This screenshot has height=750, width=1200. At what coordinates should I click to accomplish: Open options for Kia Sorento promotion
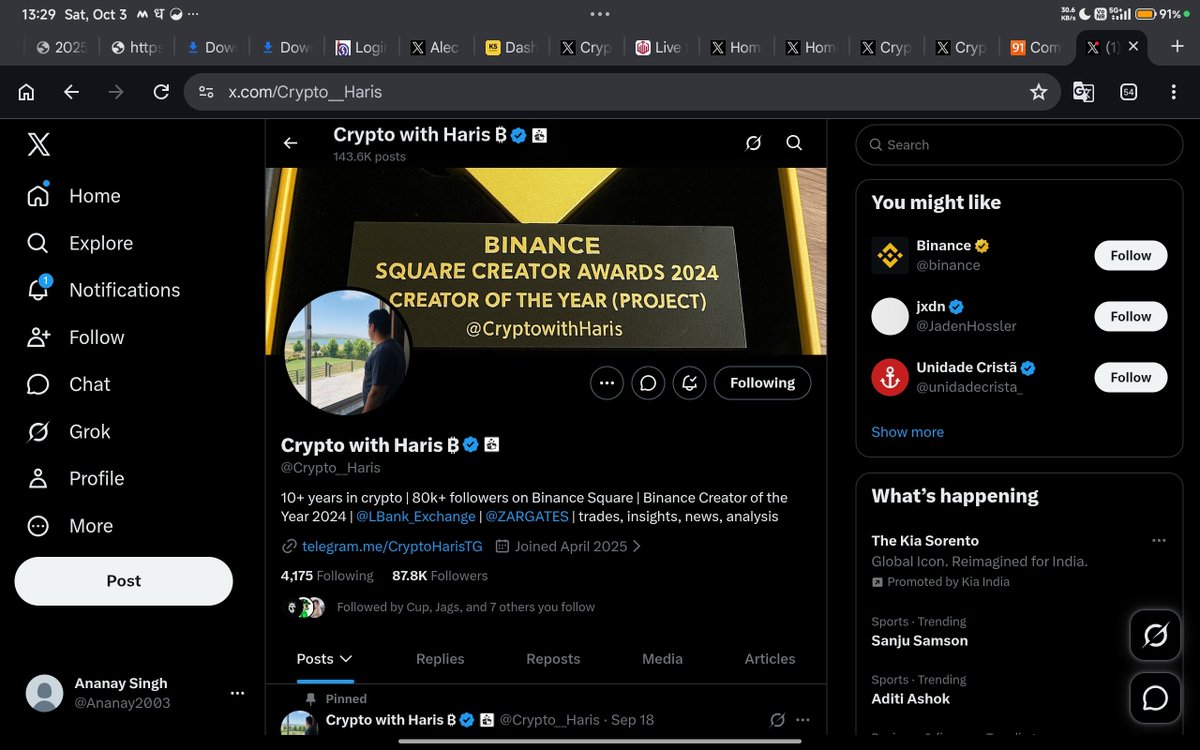coord(1159,540)
